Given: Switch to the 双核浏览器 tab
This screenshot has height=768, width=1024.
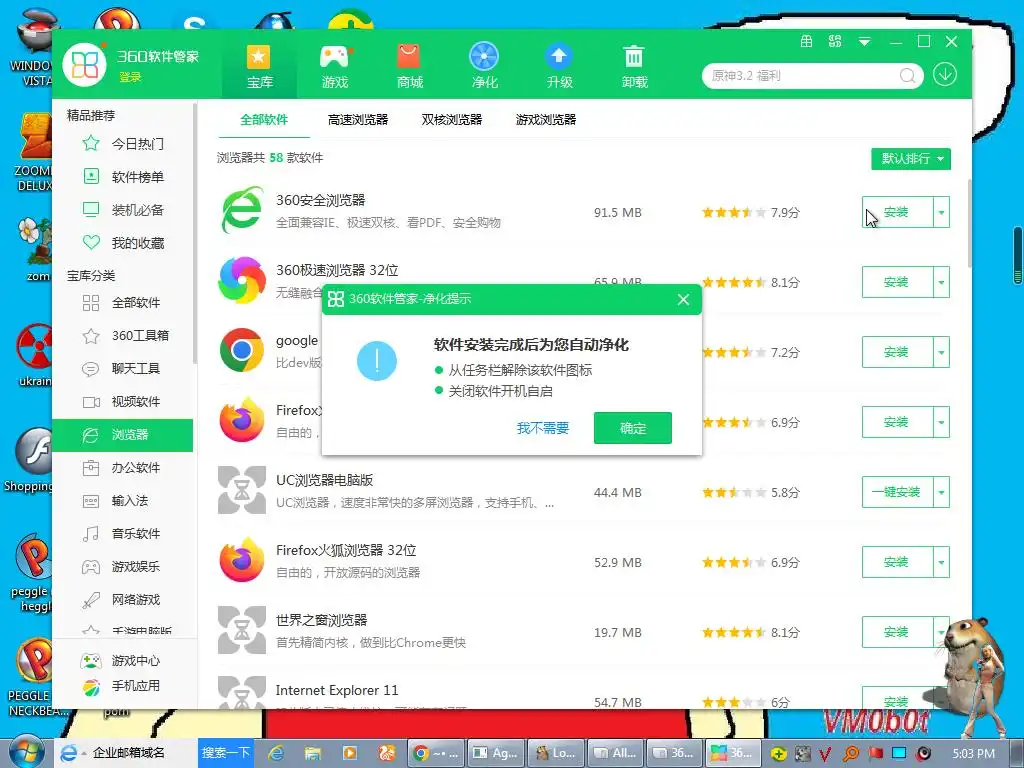Looking at the screenshot, I should pyautogui.click(x=452, y=120).
